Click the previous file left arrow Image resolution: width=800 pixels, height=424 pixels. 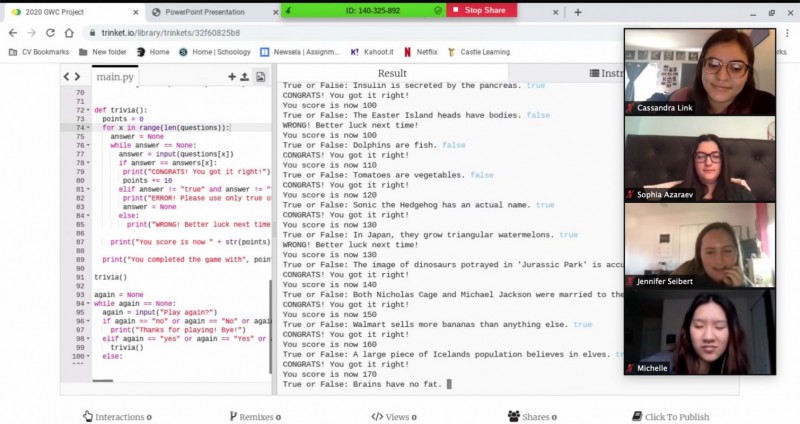[68, 76]
